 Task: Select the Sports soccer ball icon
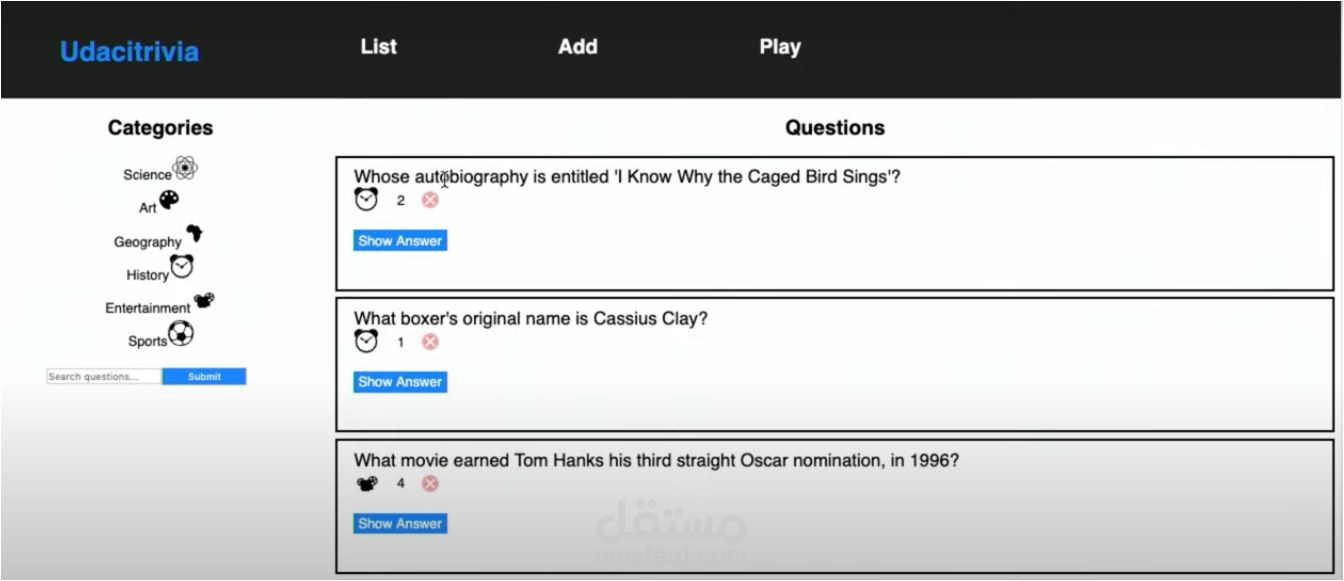pyautogui.click(x=181, y=334)
